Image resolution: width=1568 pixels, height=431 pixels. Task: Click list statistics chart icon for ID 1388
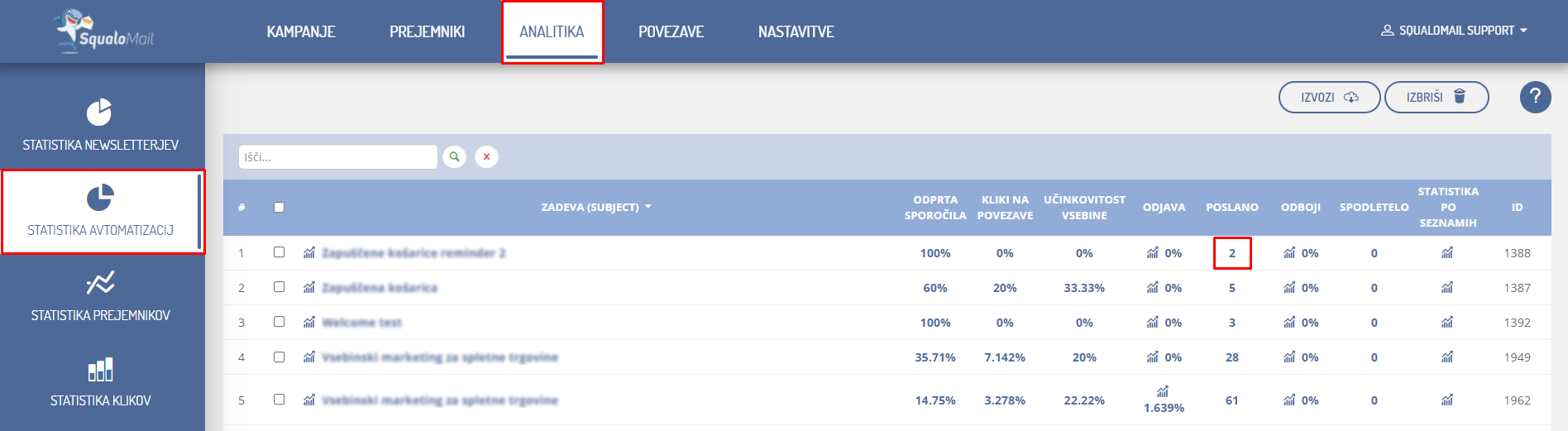tap(1447, 253)
